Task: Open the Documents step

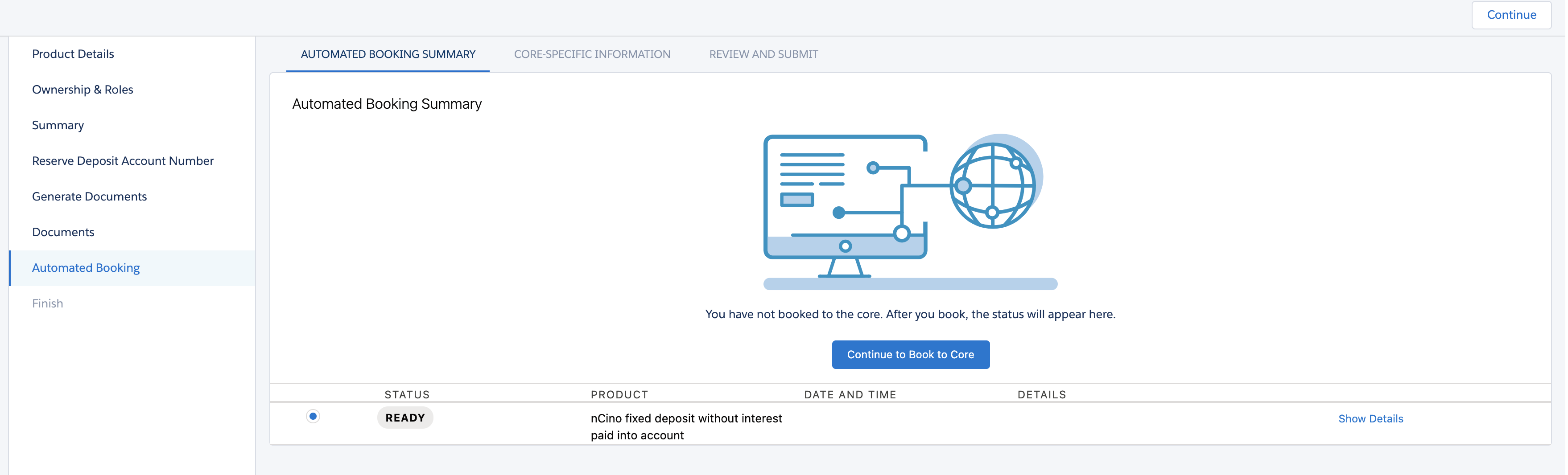Action: tap(63, 232)
